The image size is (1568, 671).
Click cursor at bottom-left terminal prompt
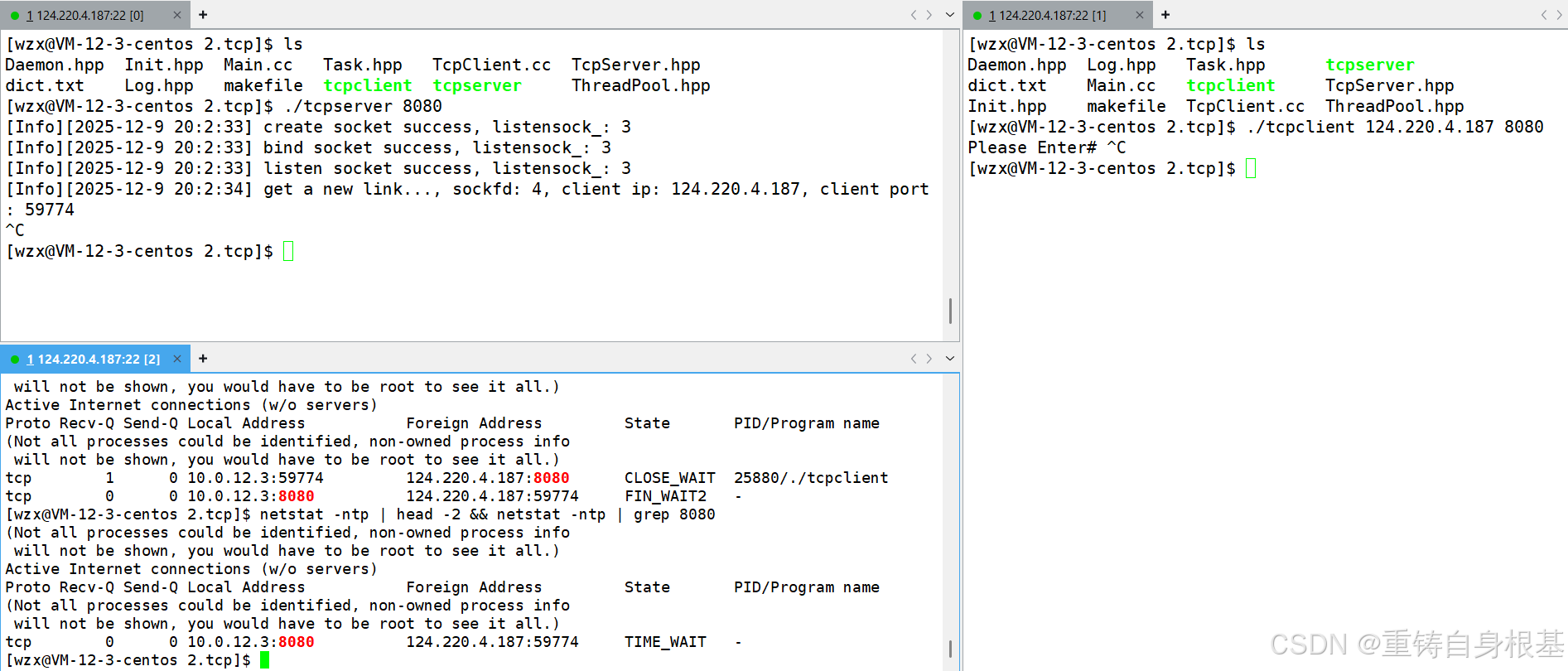point(264,660)
